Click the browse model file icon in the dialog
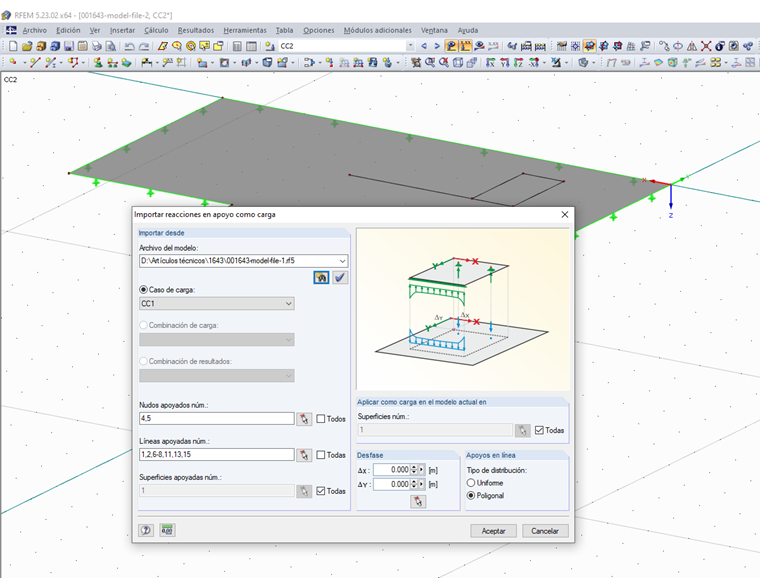This screenshot has width=760, height=587. (321, 277)
